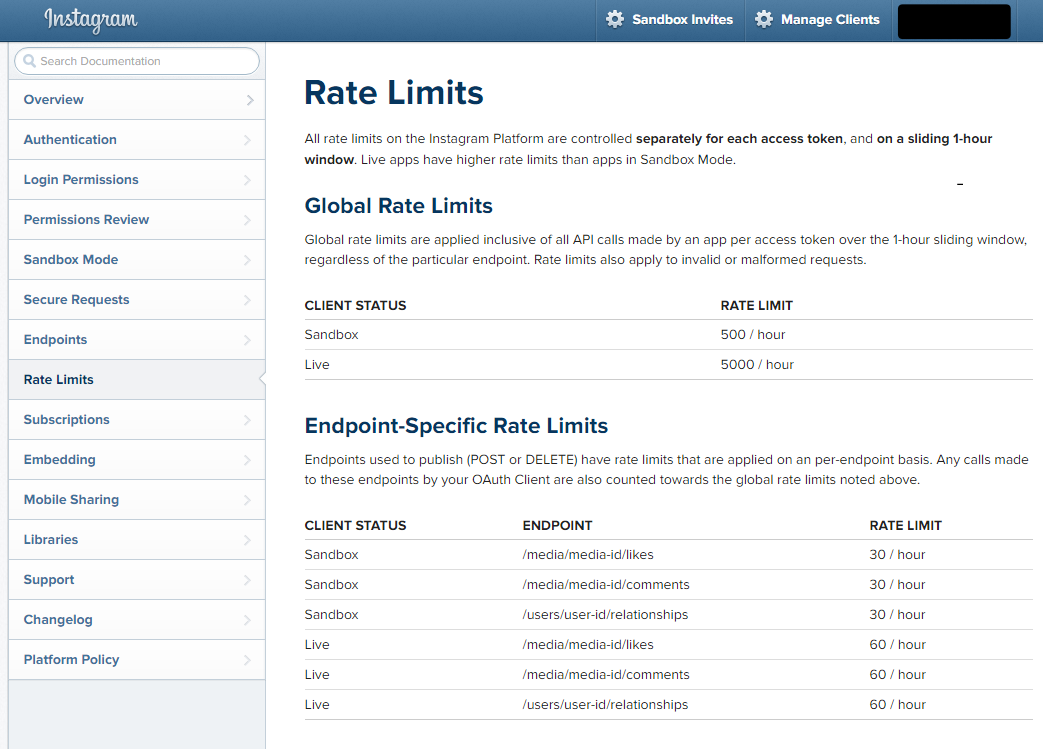This screenshot has height=749, width=1043.
Task: Open the Overview section
Action: 136,100
